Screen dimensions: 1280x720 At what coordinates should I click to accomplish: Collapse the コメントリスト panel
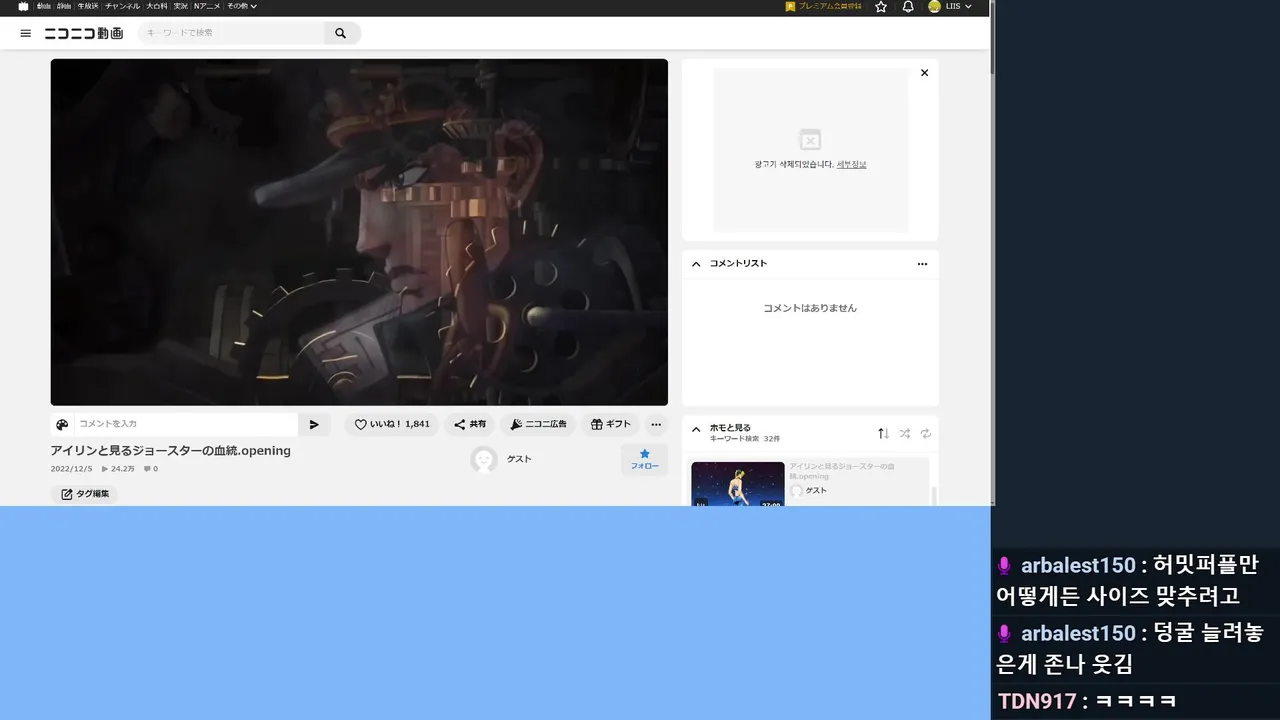pos(696,264)
